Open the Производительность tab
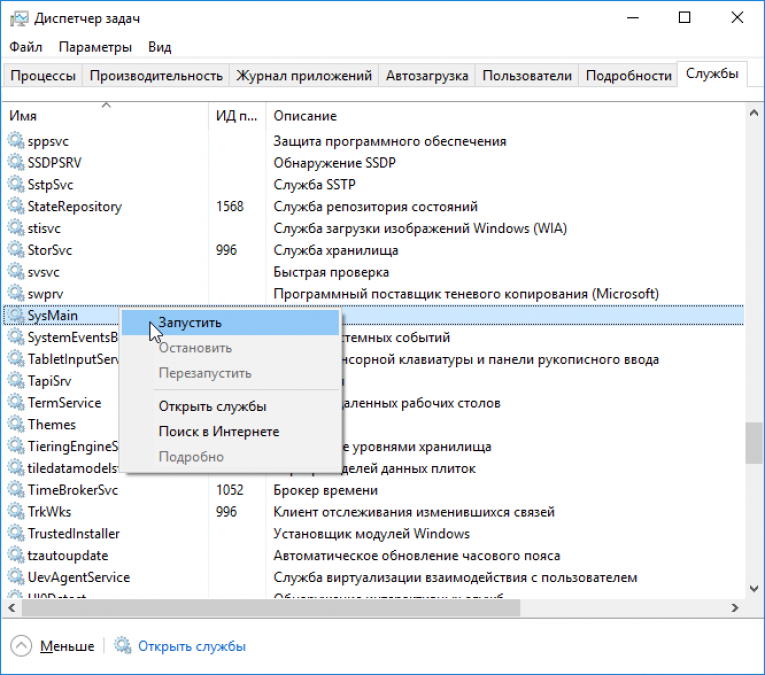The image size is (765, 675). [x=156, y=76]
